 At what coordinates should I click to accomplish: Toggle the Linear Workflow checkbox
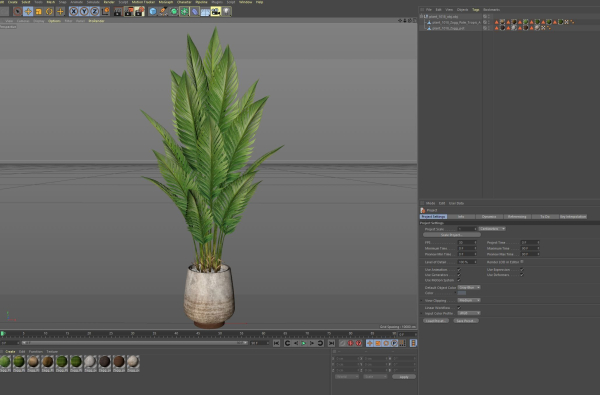point(459,307)
